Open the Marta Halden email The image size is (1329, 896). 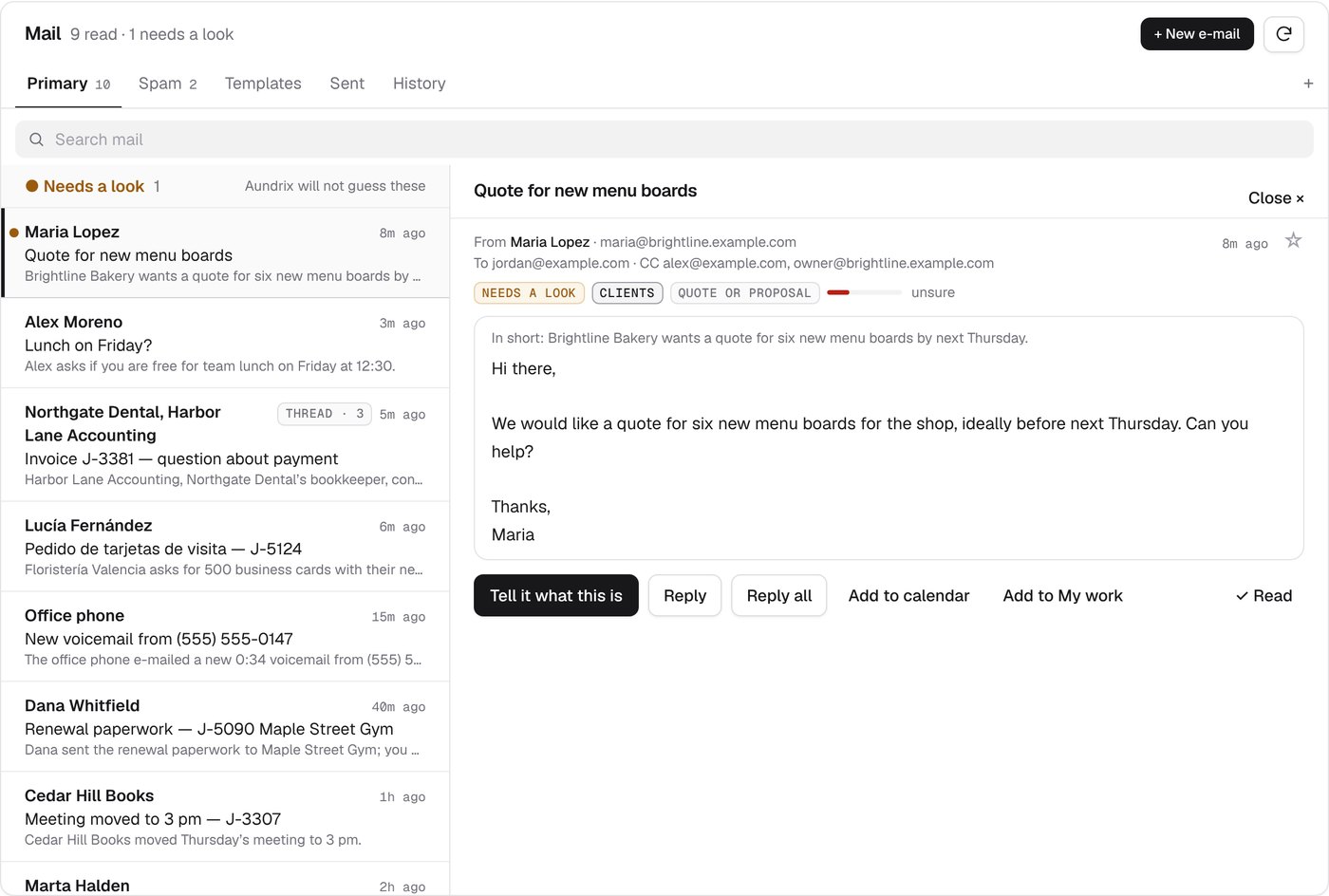226,880
